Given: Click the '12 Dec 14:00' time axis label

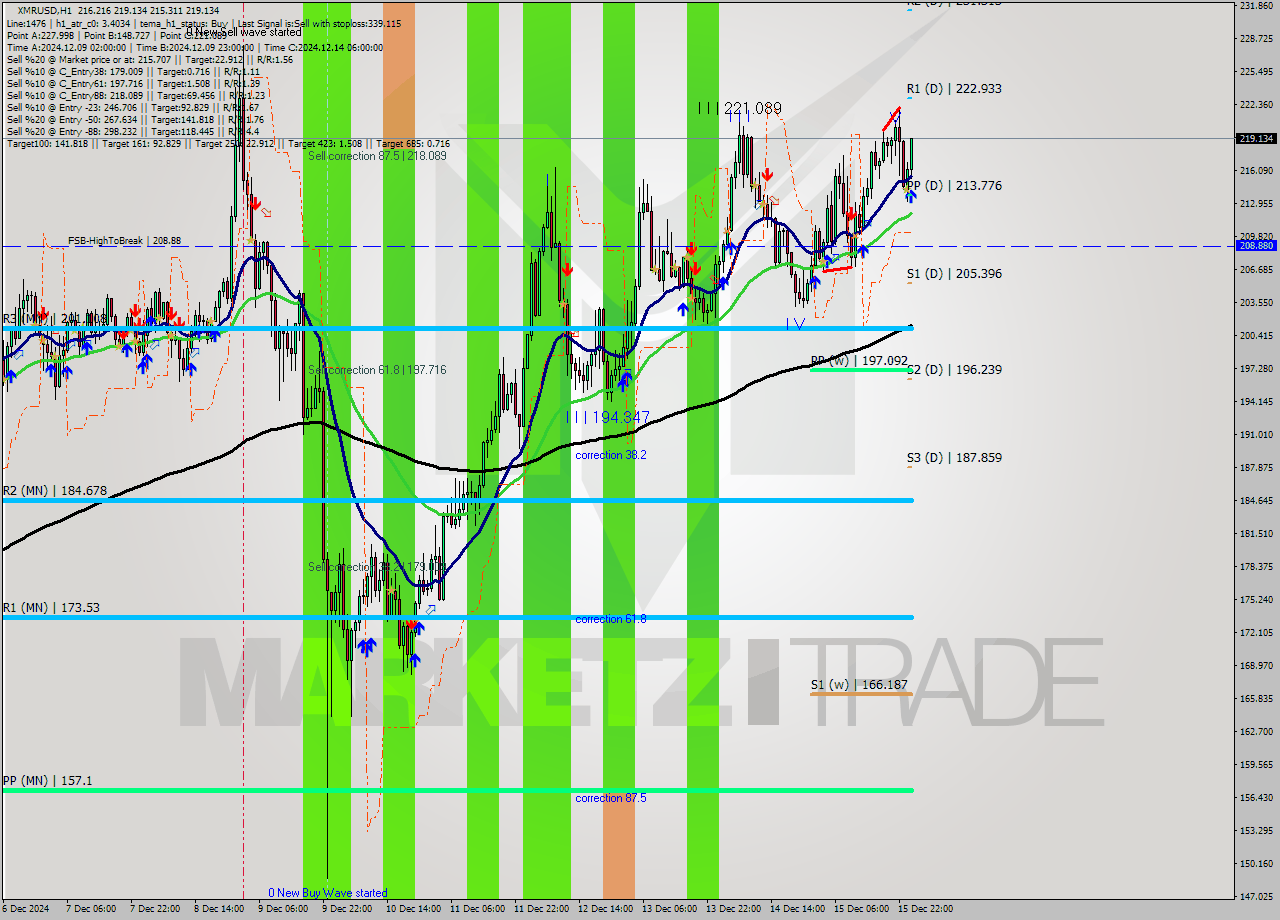Looking at the screenshot, I should pyautogui.click(x=604, y=909).
